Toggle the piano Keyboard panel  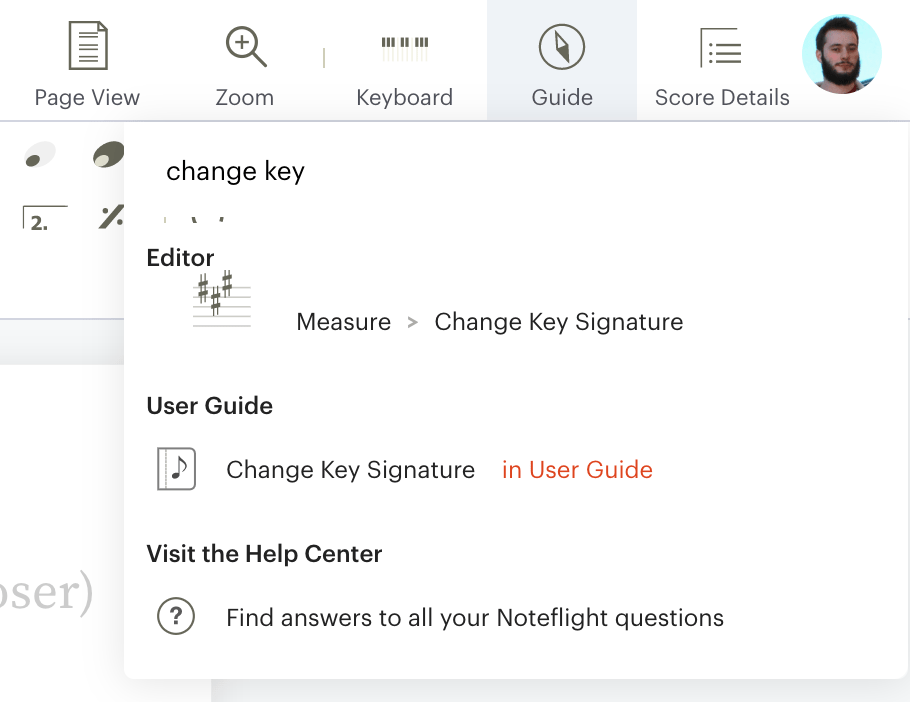click(x=404, y=60)
